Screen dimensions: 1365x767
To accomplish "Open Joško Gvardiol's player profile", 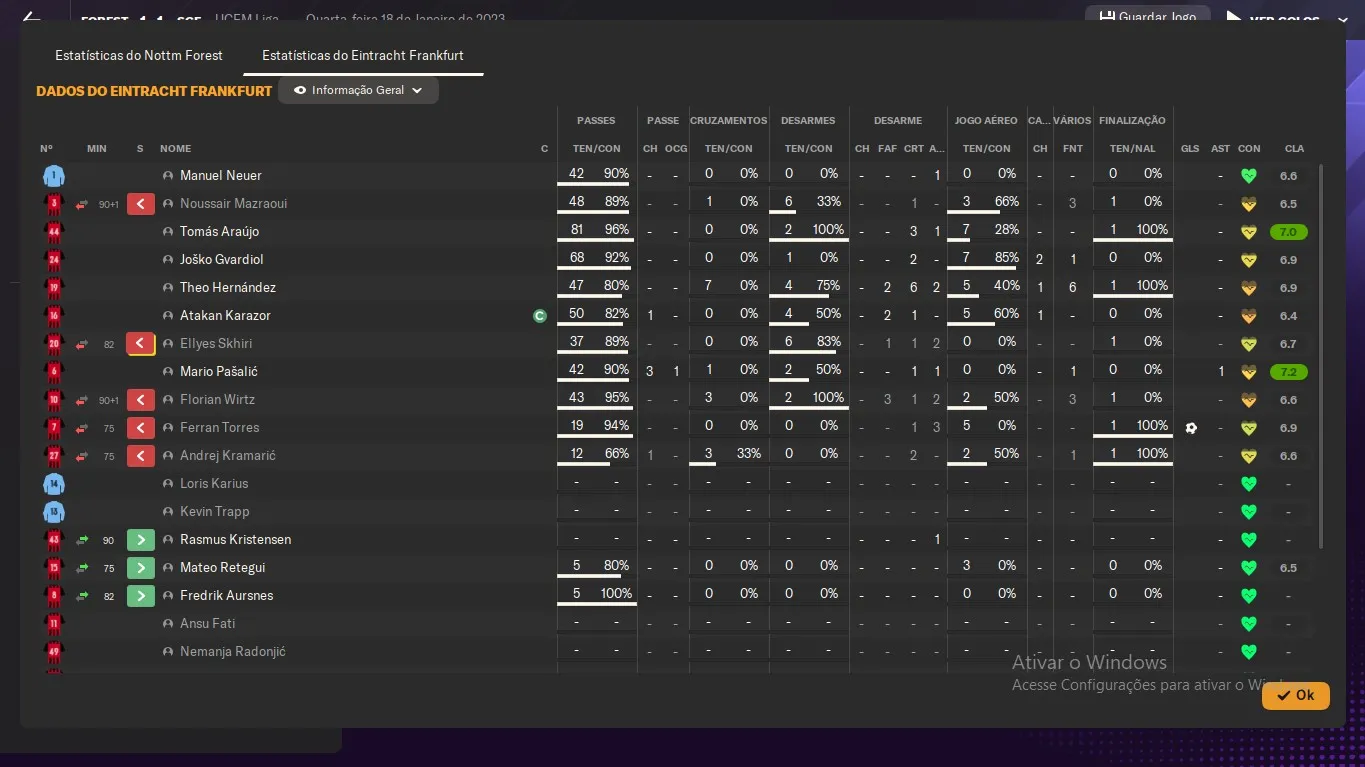I will click(222, 260).
